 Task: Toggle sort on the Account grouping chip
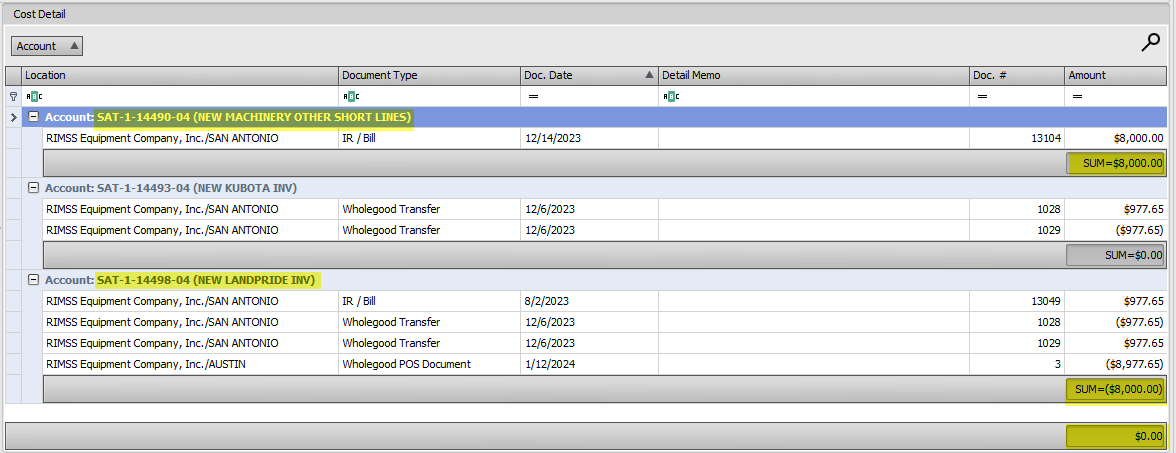[x=47, y=46]
